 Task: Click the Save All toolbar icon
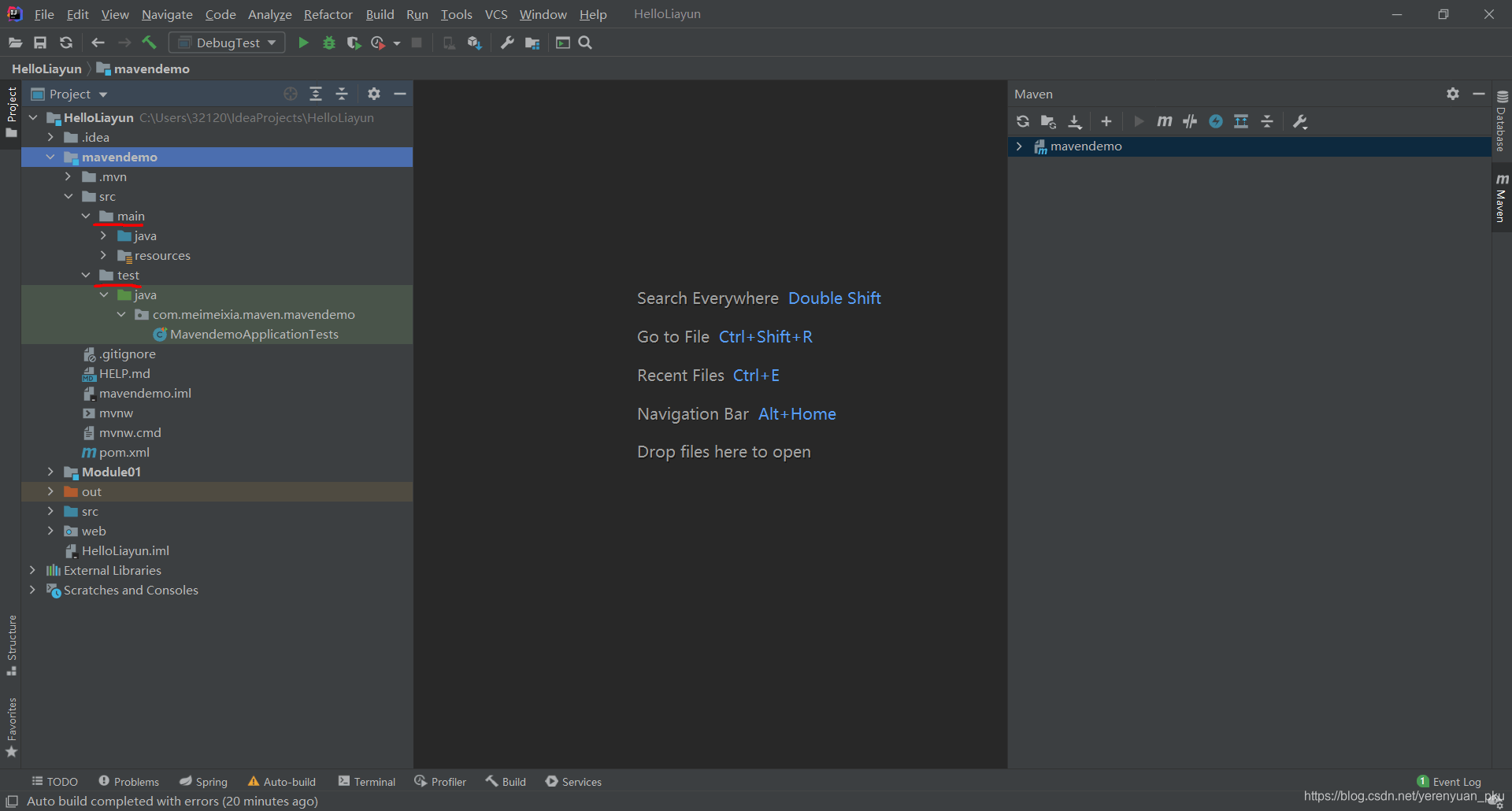coord(40,43)
